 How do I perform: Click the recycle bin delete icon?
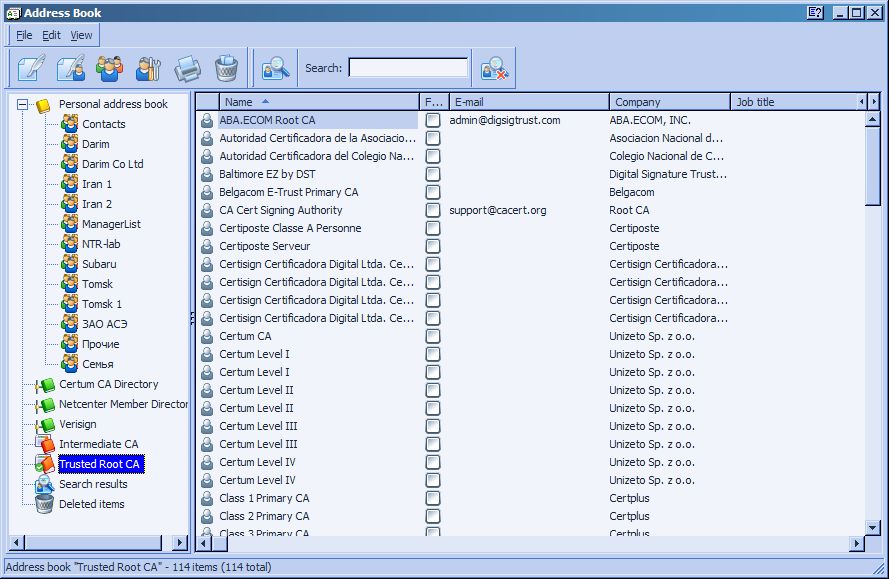point(226,69)
